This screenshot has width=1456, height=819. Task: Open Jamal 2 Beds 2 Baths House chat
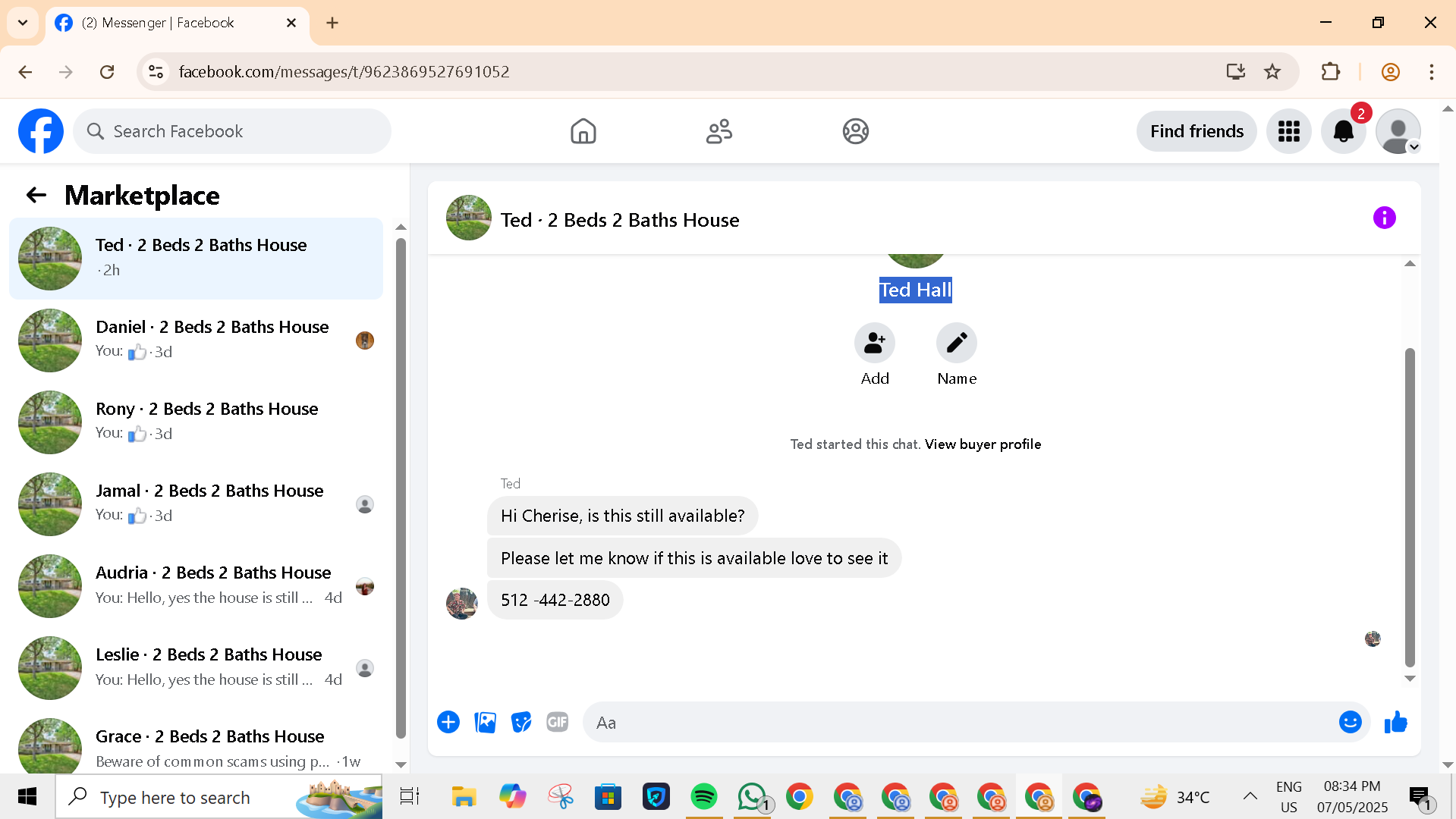pyautogui.click(x=196, y=504)
